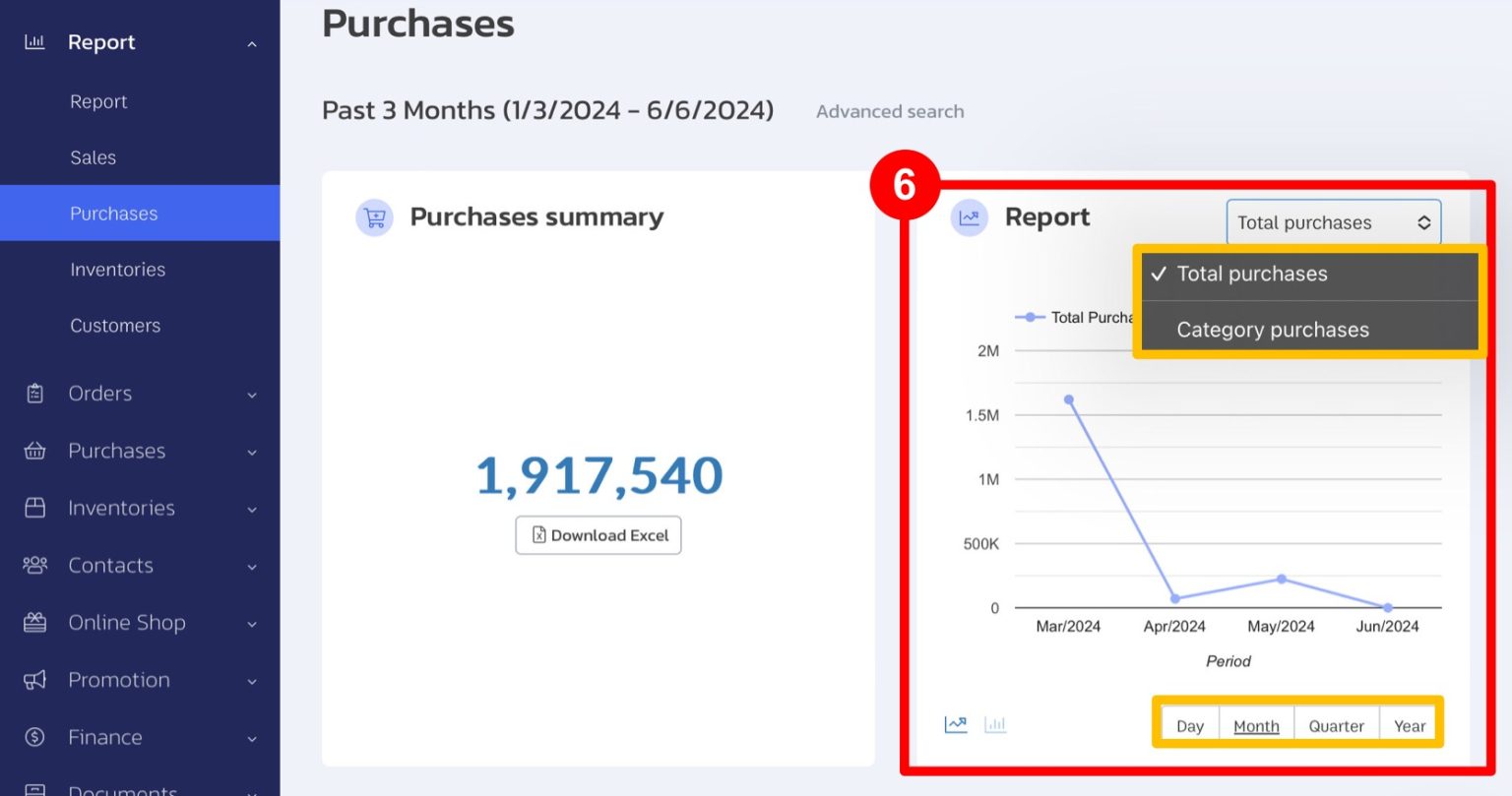Select Customers in the Report sidebar menu
The height and width of the screenshot is (796, 1512).
(x=115, y=326)
